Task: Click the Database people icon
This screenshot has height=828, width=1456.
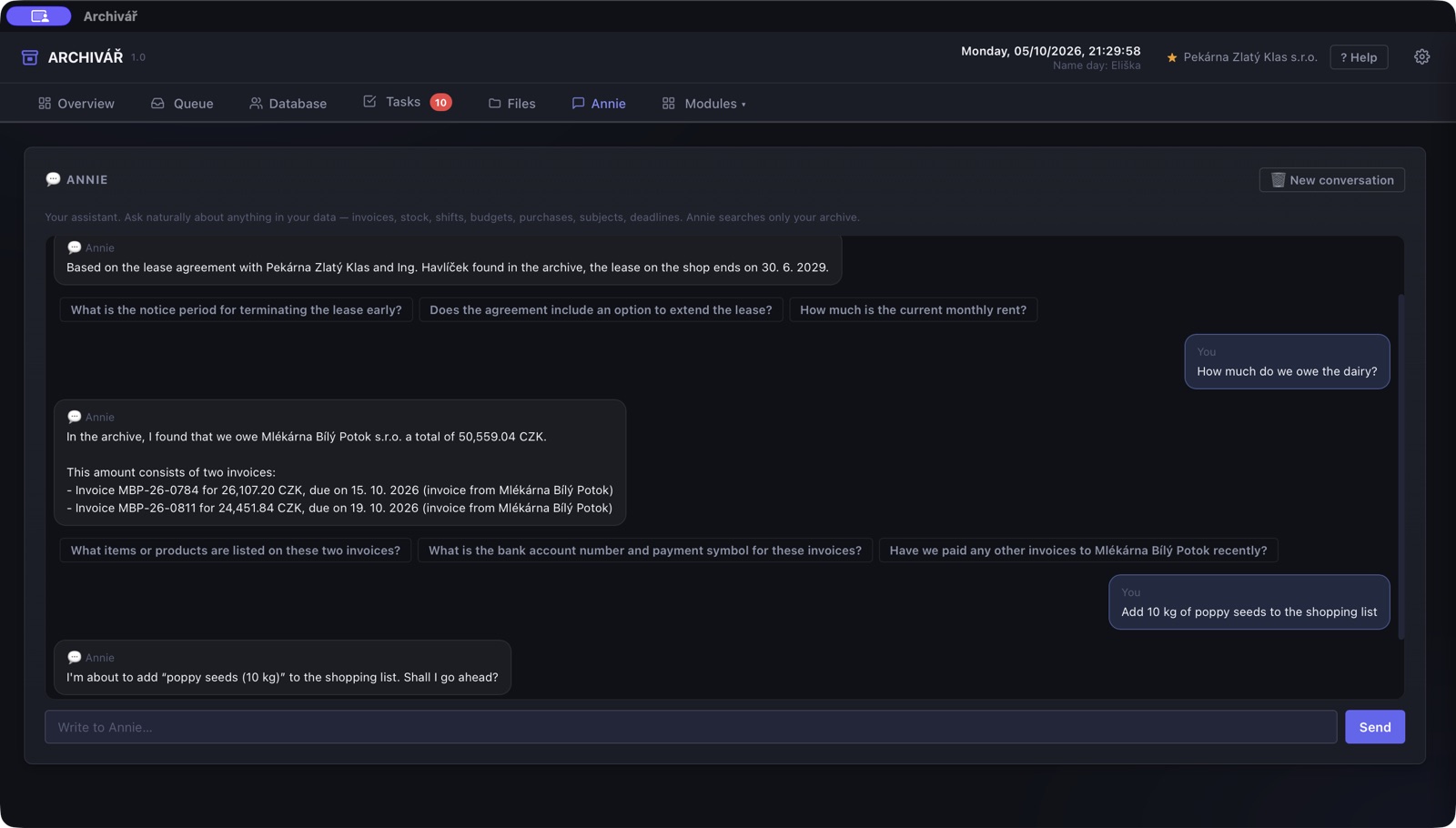Action: click(x=256, y=103)
